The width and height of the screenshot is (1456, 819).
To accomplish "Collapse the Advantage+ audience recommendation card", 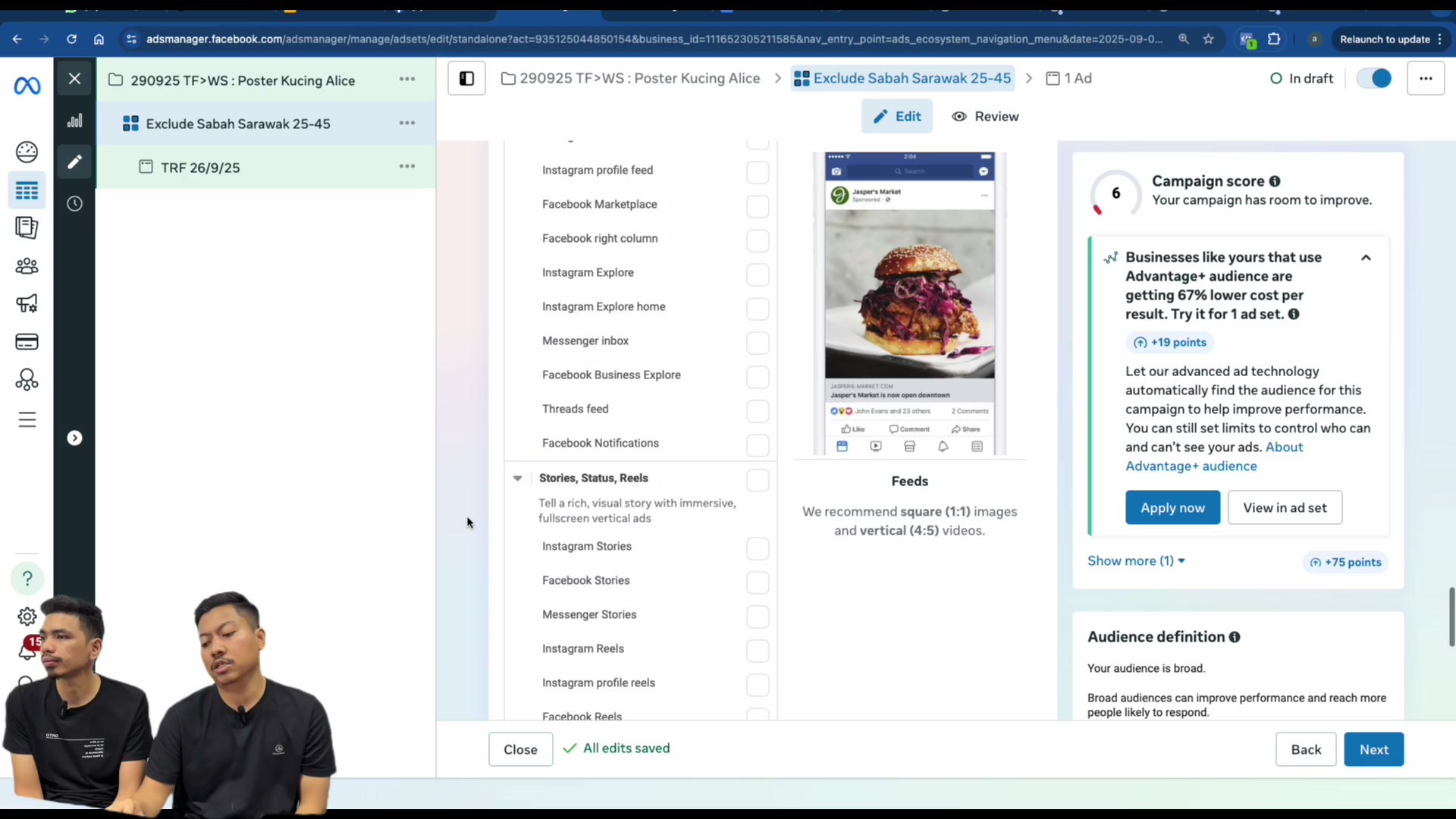I will tap(1366, 258).
